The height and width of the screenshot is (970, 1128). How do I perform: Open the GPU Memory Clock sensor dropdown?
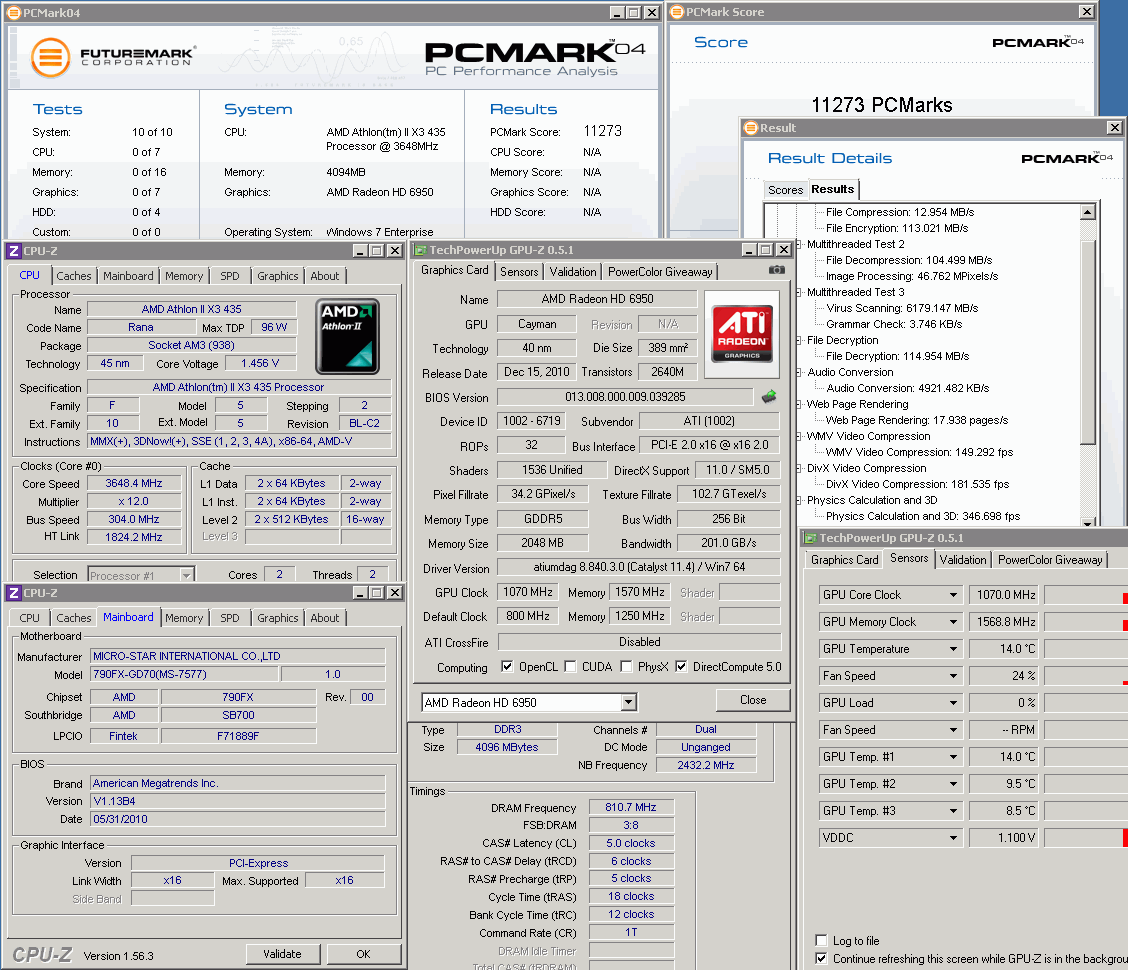coord(953,622)
